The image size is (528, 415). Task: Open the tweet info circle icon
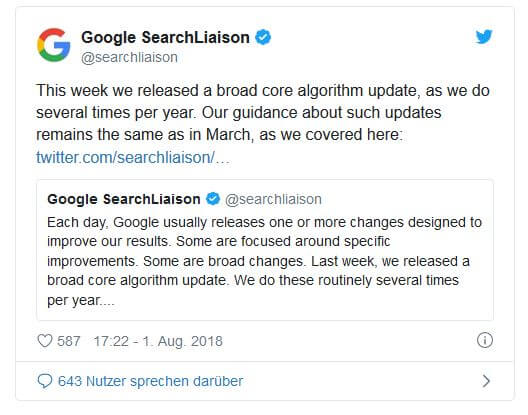485,340
